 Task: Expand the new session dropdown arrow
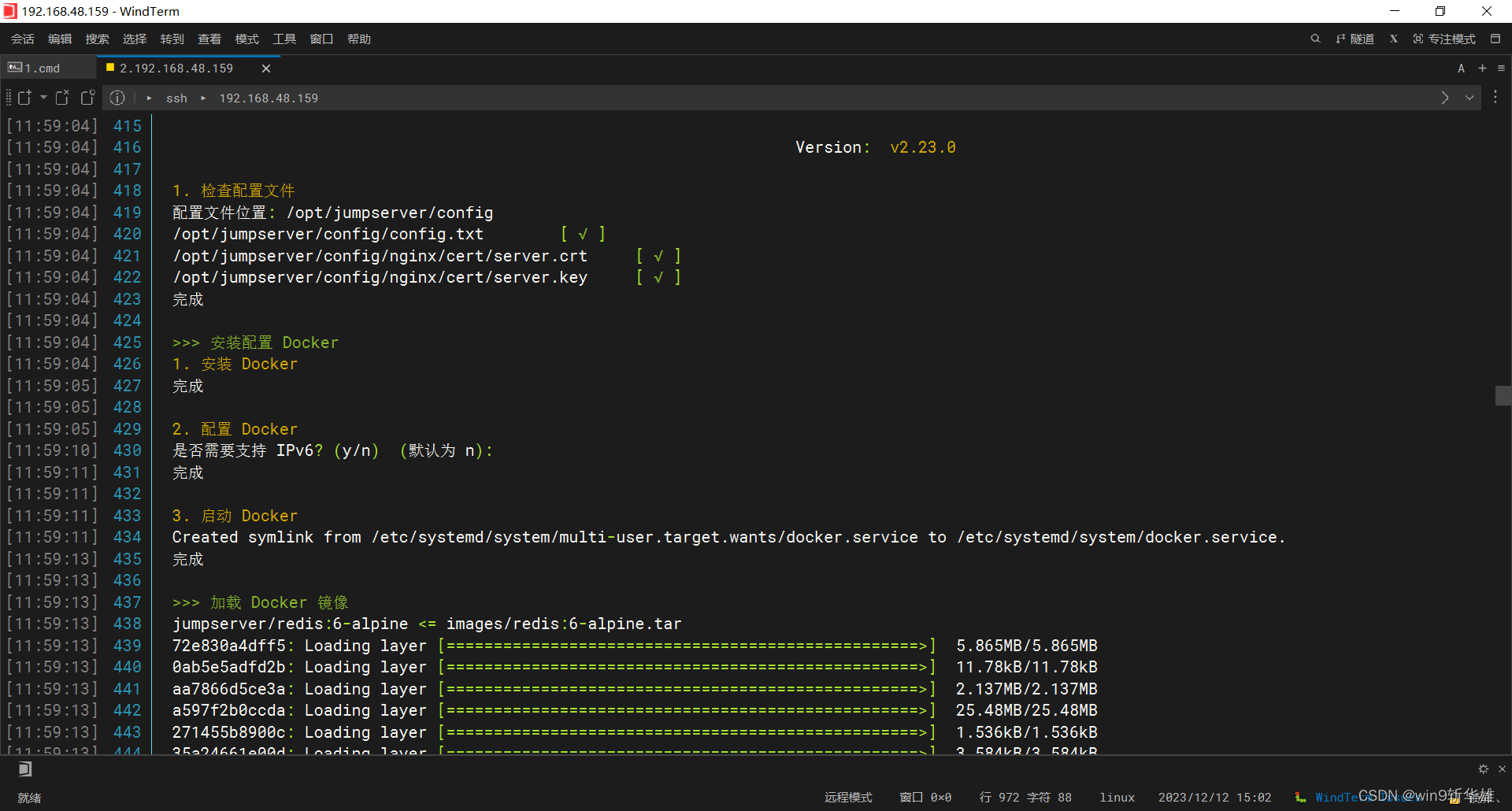tap(43, 98)
